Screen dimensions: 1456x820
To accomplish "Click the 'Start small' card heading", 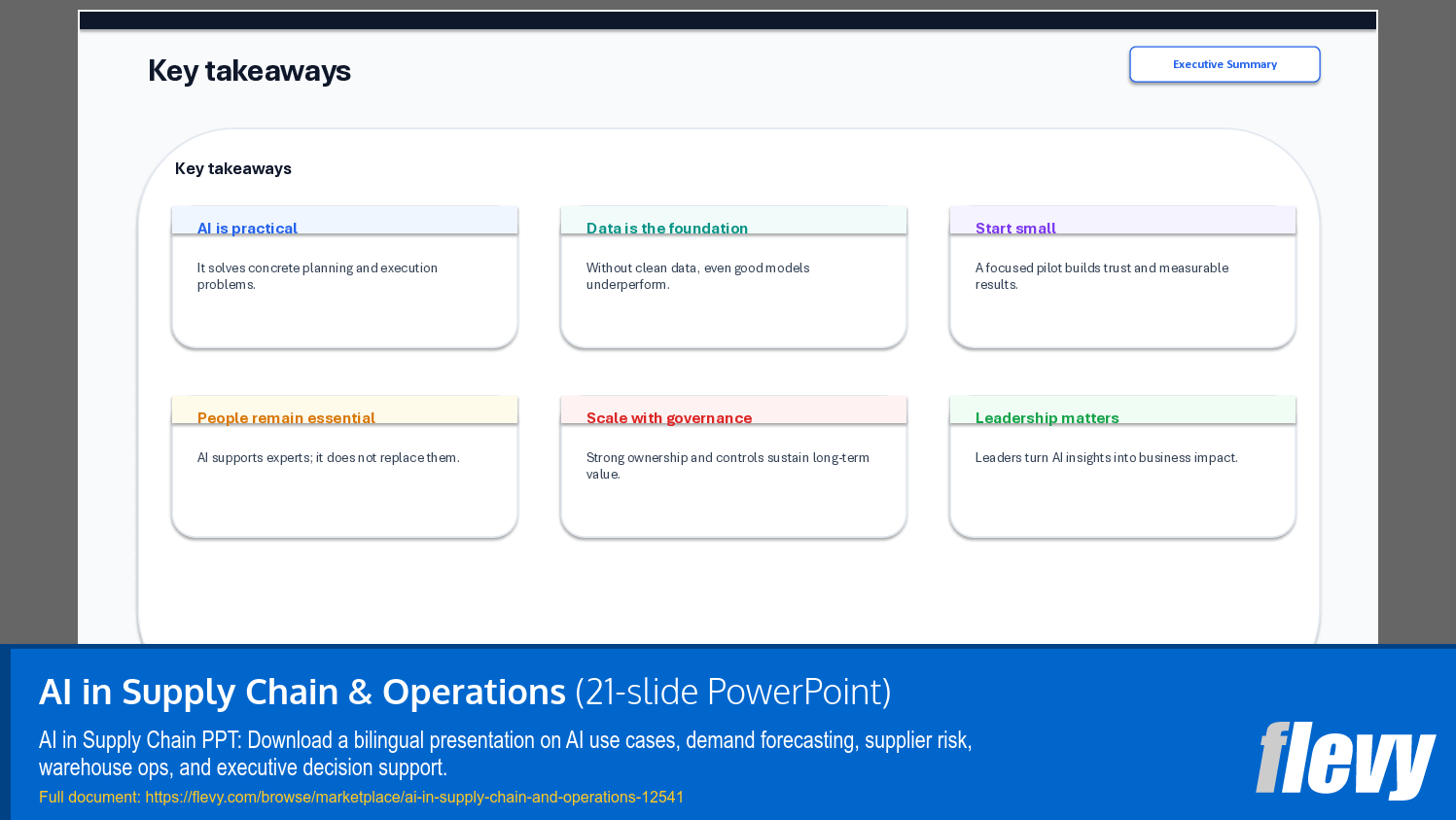I will click(x=1015, y=228).
